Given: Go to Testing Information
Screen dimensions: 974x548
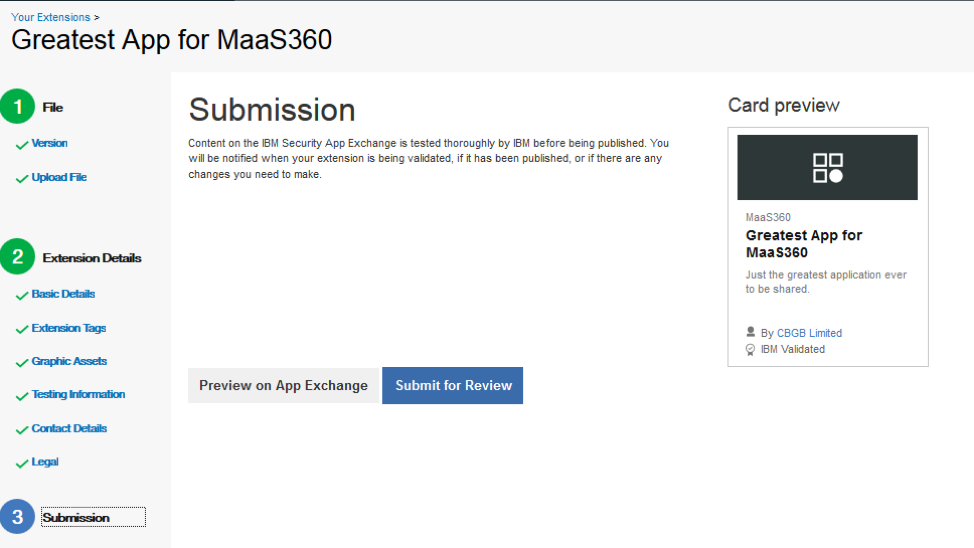Looking at the screenshot, I should pos(78,394).
